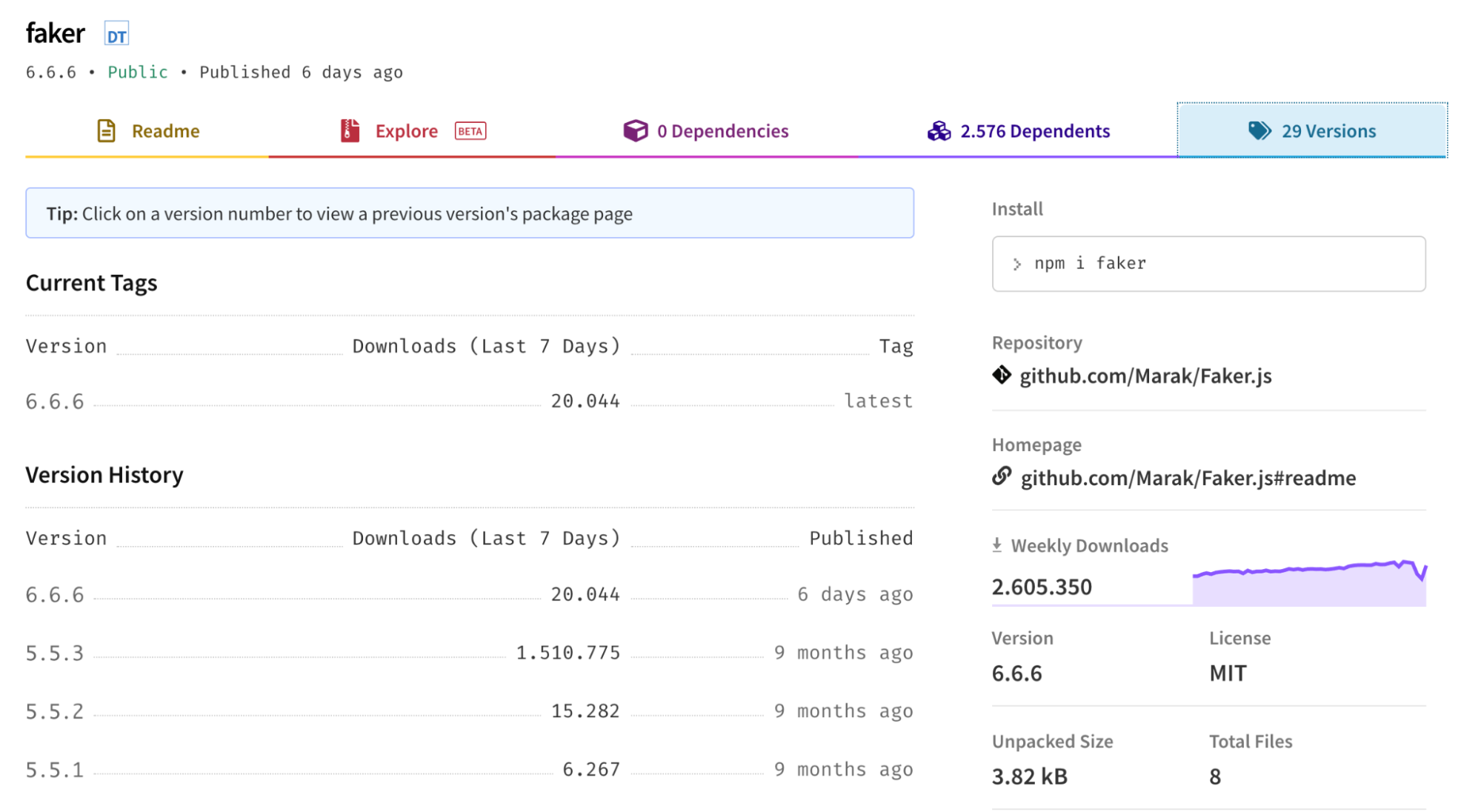
Task: Click the 2.605.350 weekly downloads number
Action: [x=1042, y=587]
